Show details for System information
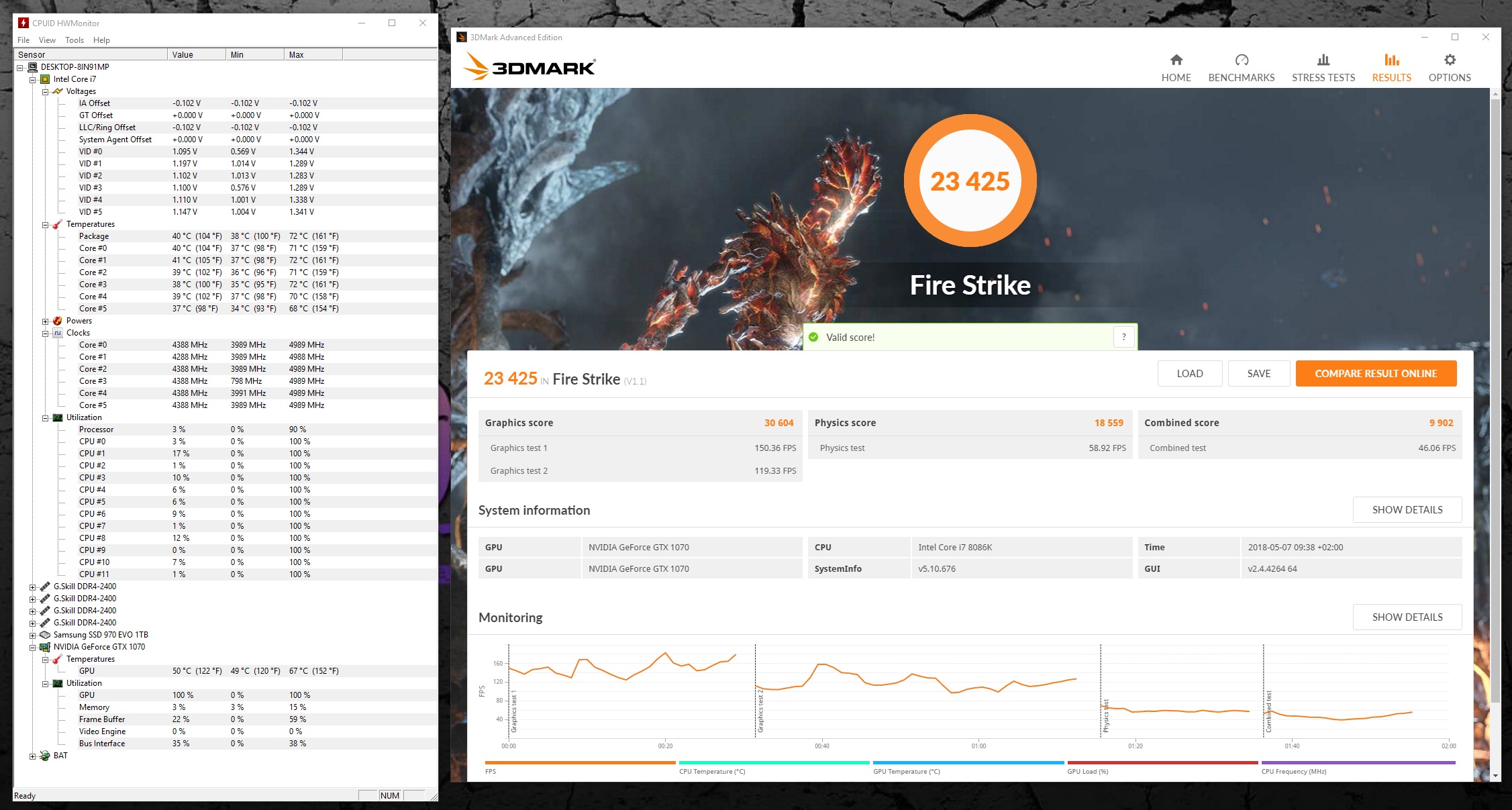 [x=1407, y=509]
